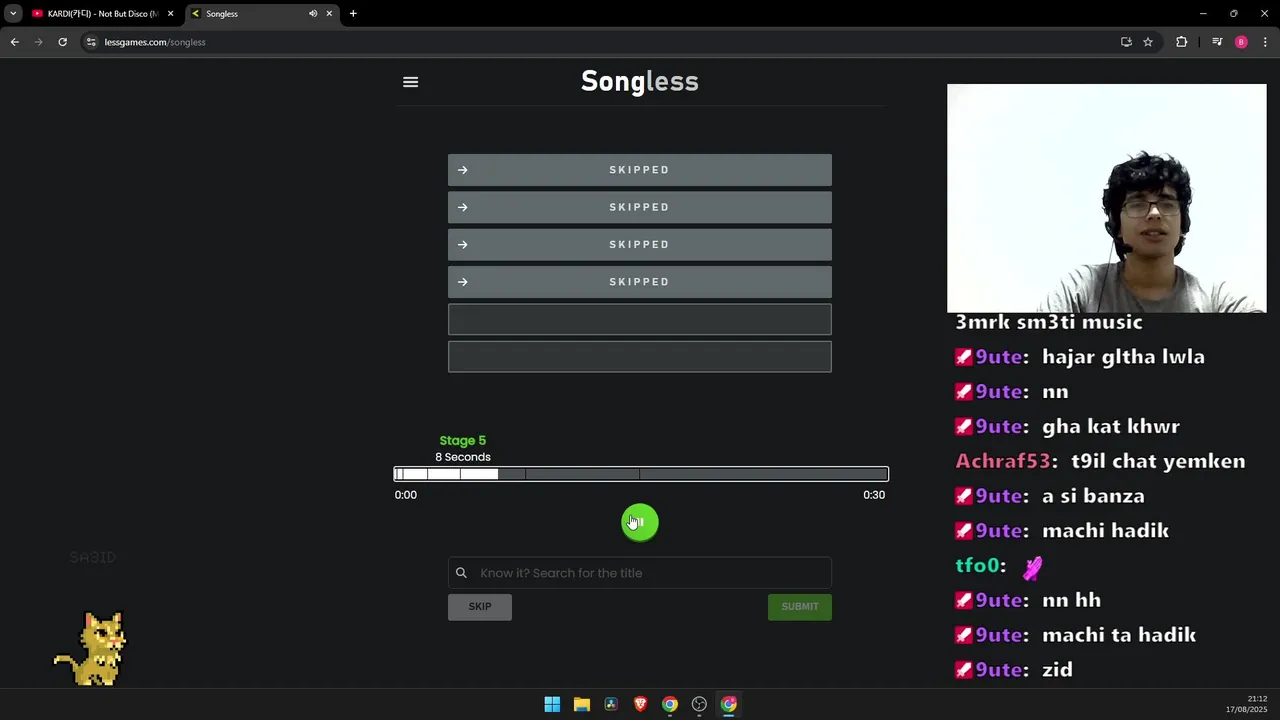The image size is (1280, 720).
Task: Minimize the browser window
Action: (x=1203, y=14)
